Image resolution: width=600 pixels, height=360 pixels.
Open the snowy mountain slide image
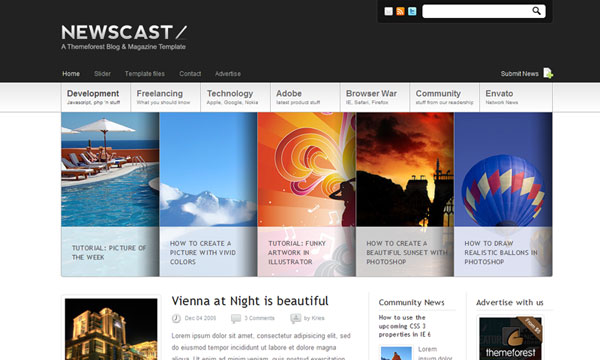[208, 169]
